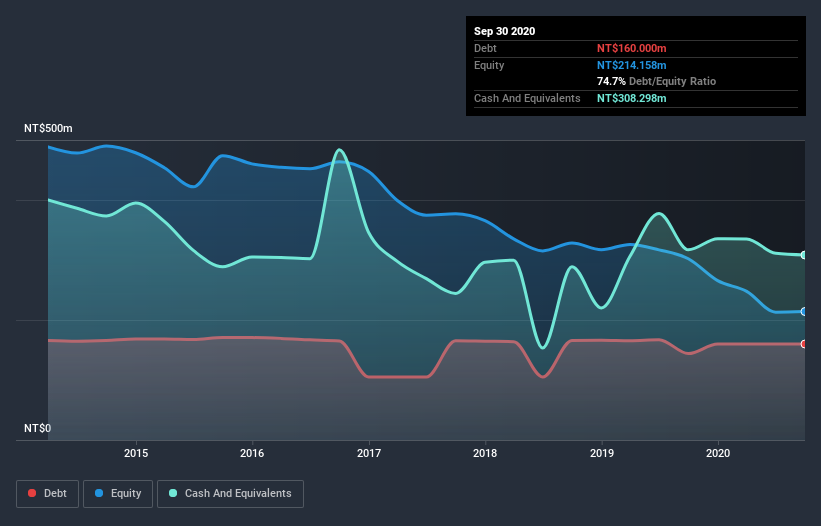Select the 2016 x-axis label
Screen dimensions: 821x526
tap(252, 453)
